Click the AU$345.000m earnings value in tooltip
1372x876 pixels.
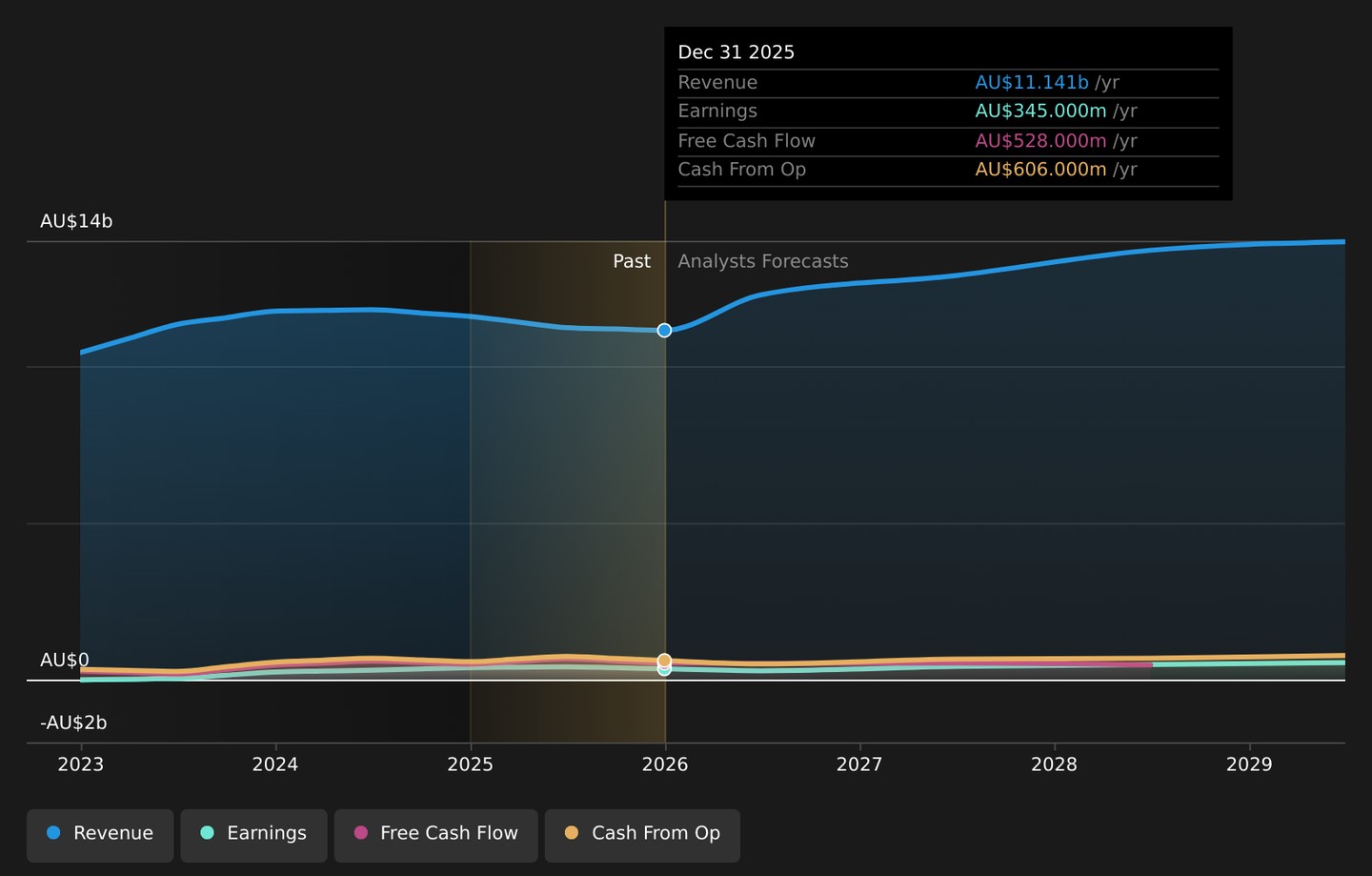[x=1040, y=112]
